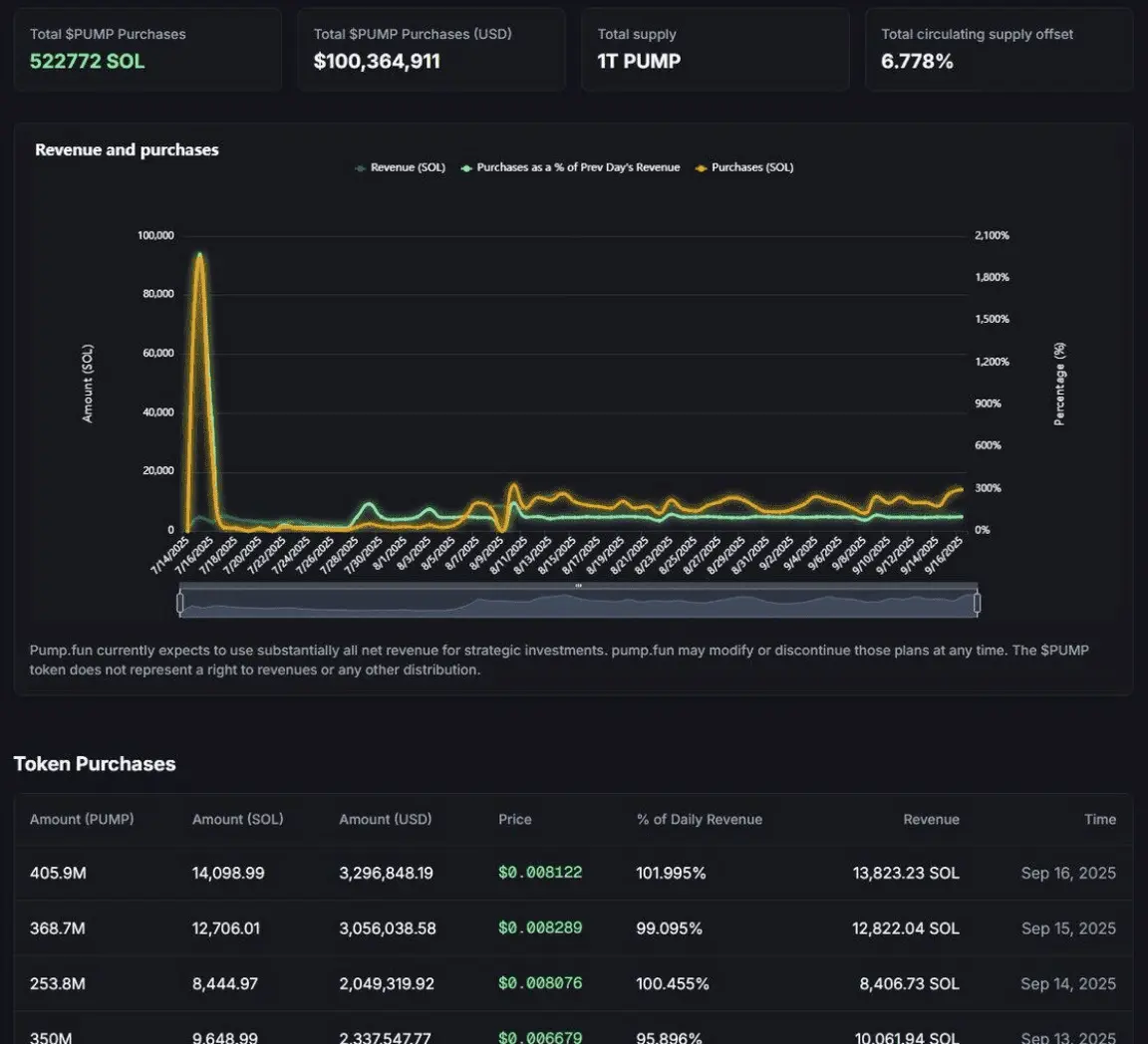The width and height of the screenshot is (1148, 1044).
Task: Click the left handle of the chart range slider
Action: point(180,603)
